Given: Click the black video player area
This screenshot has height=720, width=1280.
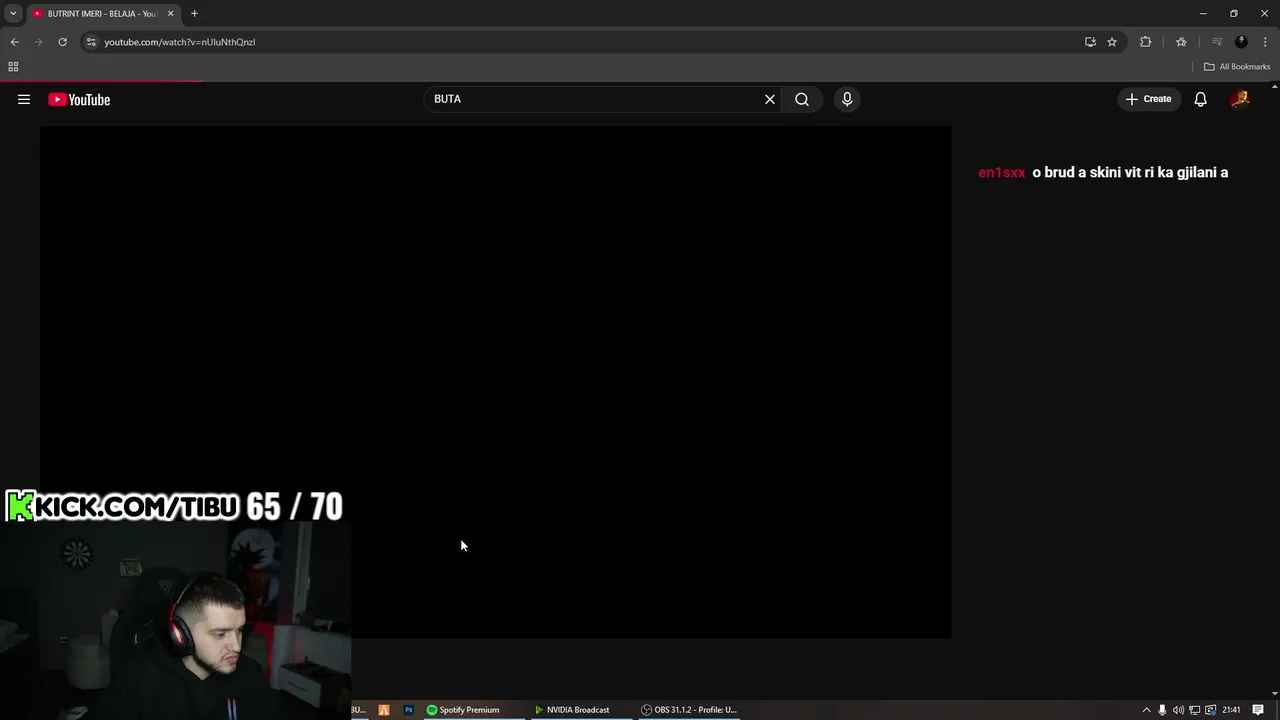Looking at the screenshot, I should tap(496, 382).
